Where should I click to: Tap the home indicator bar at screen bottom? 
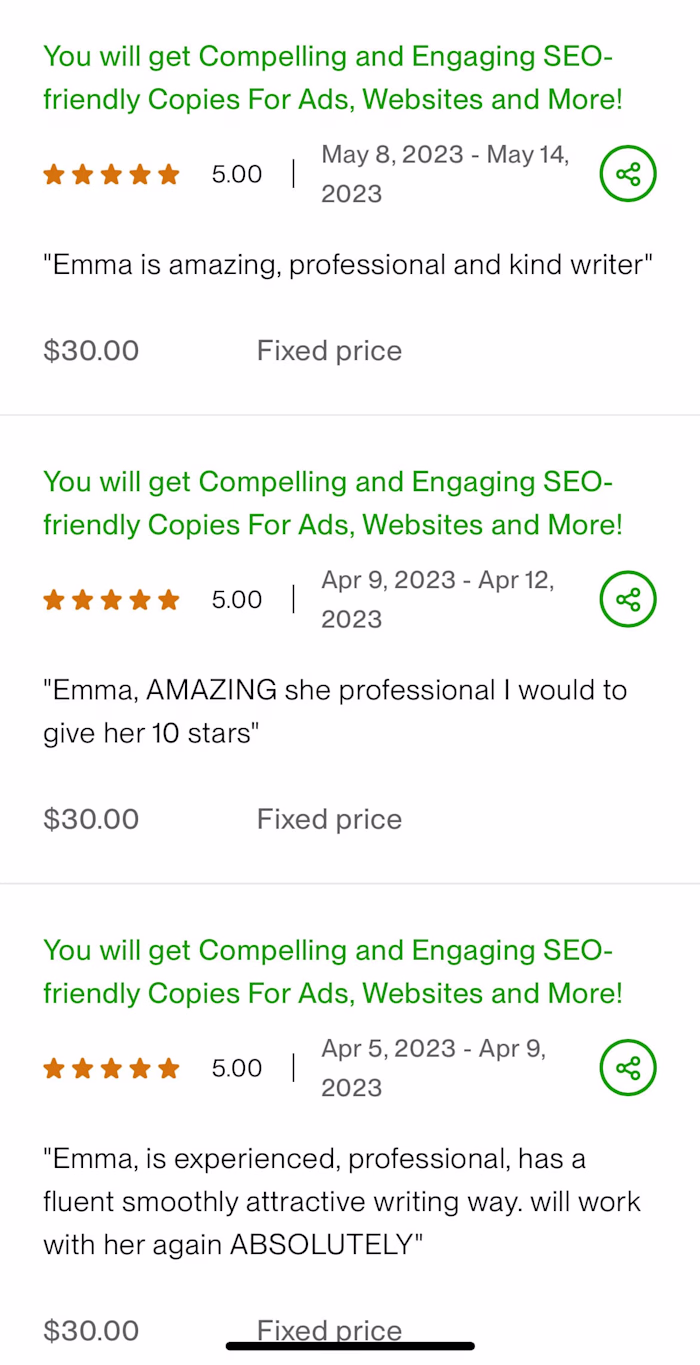(x=350, y=1346)
